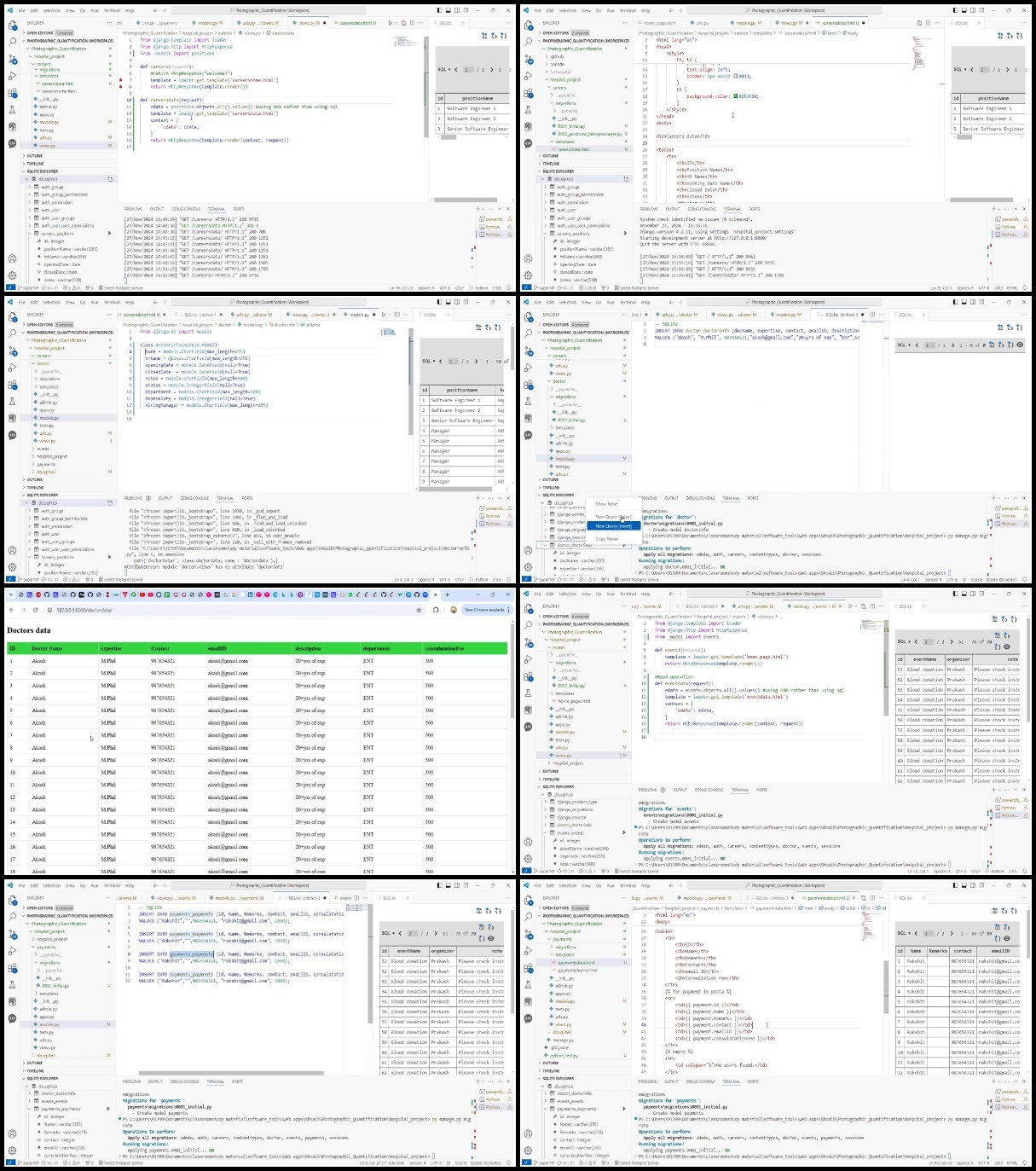Open Accounts icon in events views.py window
Image resolution: width=1036 pixels, height=1171 pixels.
(x=529, y=842)
